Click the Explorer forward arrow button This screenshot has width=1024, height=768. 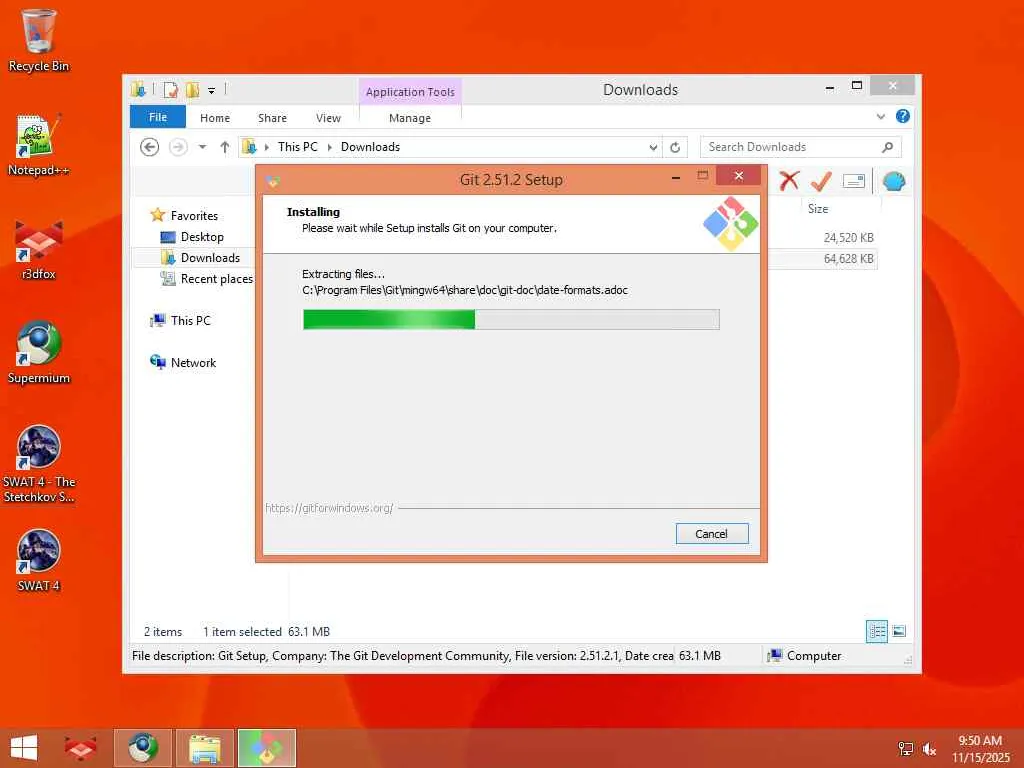178,147
